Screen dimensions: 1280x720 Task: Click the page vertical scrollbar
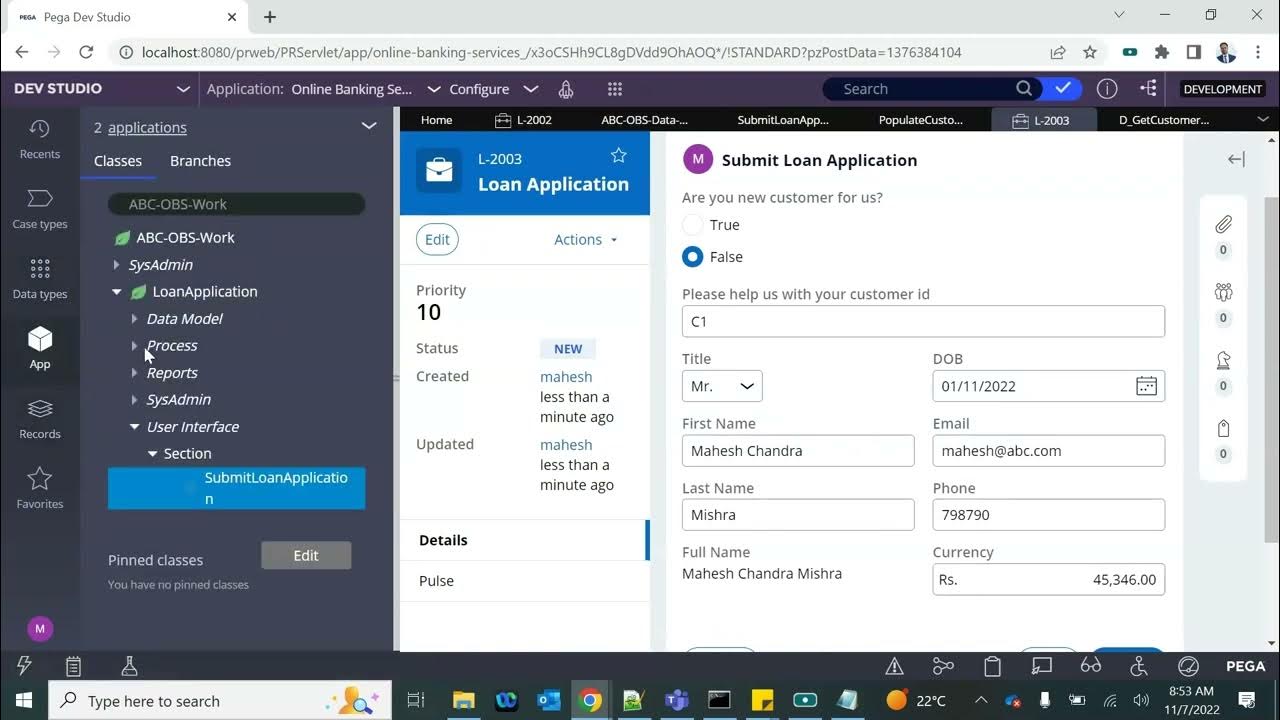point(1271,370)
